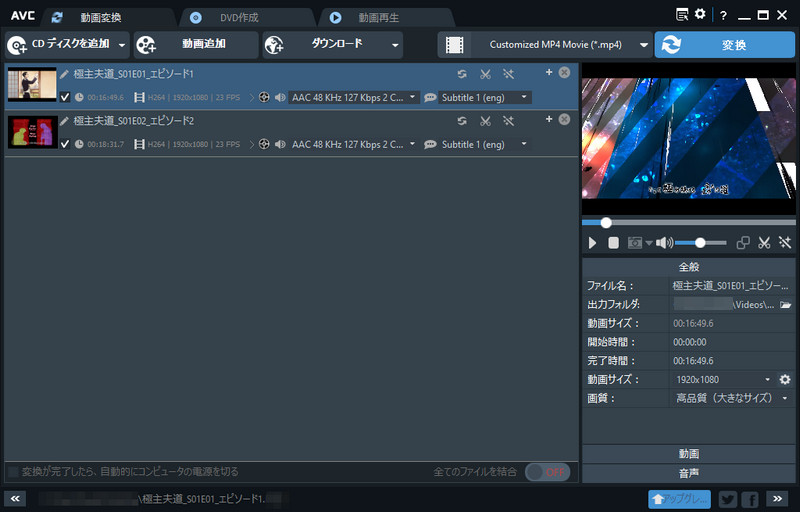Open the 動画変換 tab
800x512 pixels.
pos(108,17)
